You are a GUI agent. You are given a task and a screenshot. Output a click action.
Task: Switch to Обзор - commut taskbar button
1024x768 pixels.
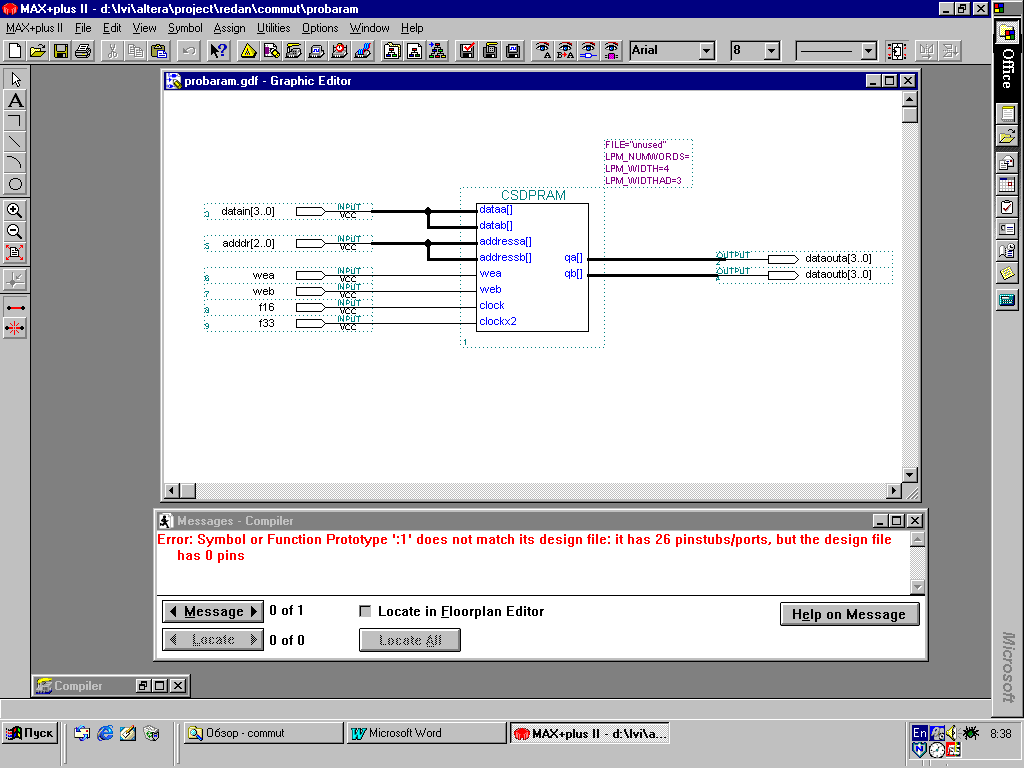click(263, 733)
